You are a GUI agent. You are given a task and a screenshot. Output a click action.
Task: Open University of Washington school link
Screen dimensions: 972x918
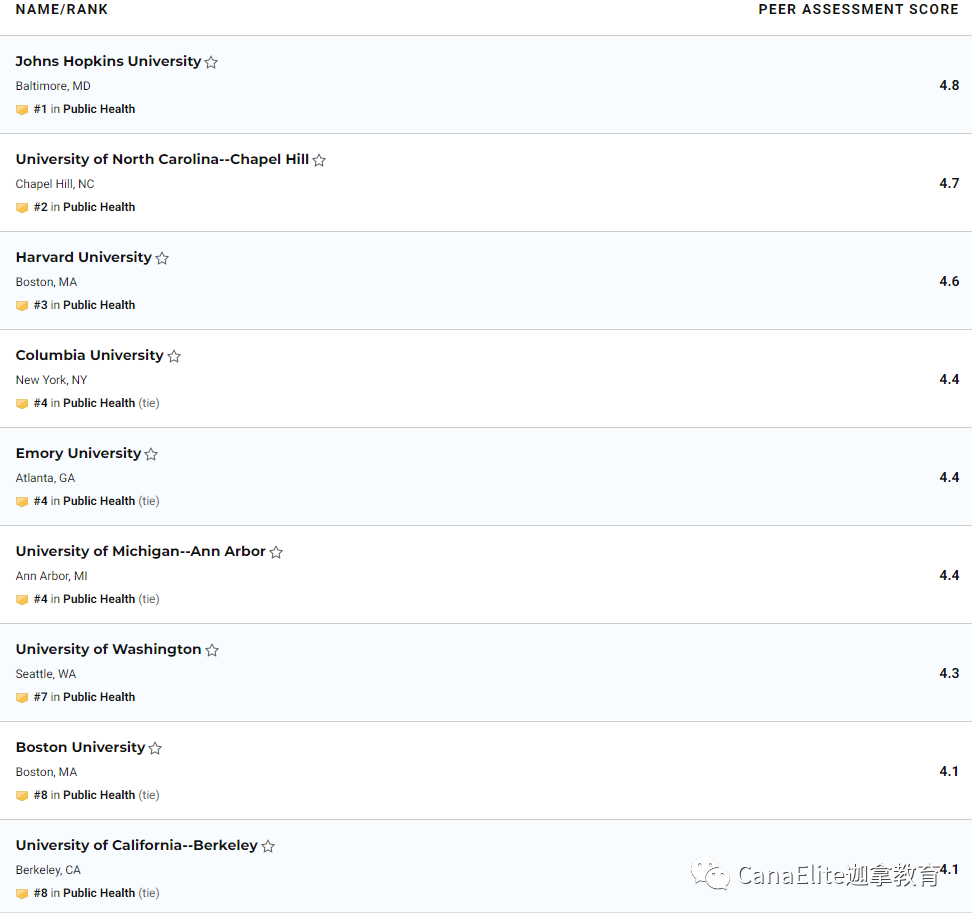pyautogui.click(x=108, y=649)
